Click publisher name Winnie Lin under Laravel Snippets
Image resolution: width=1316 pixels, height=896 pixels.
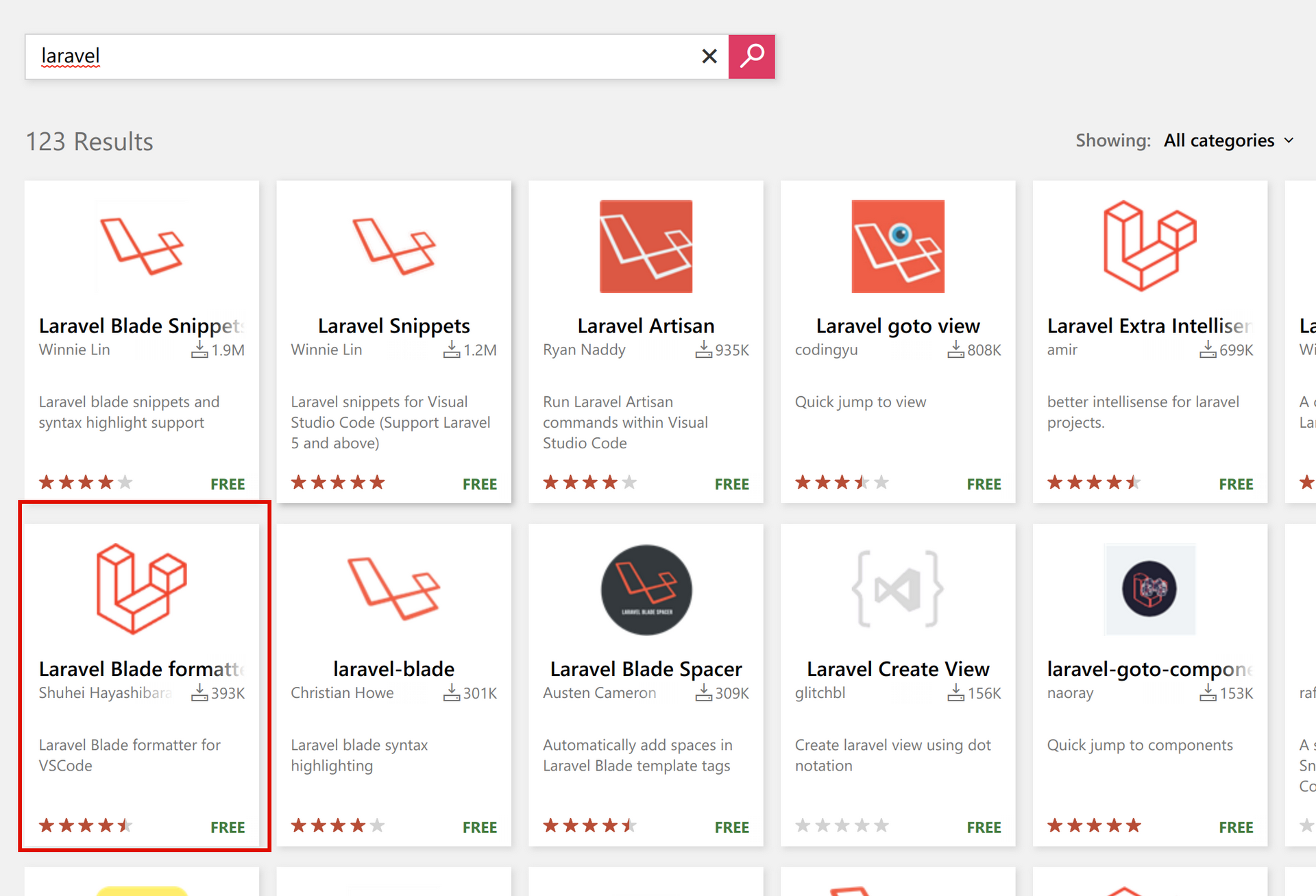pyautogui.click(x=326, y=350)
